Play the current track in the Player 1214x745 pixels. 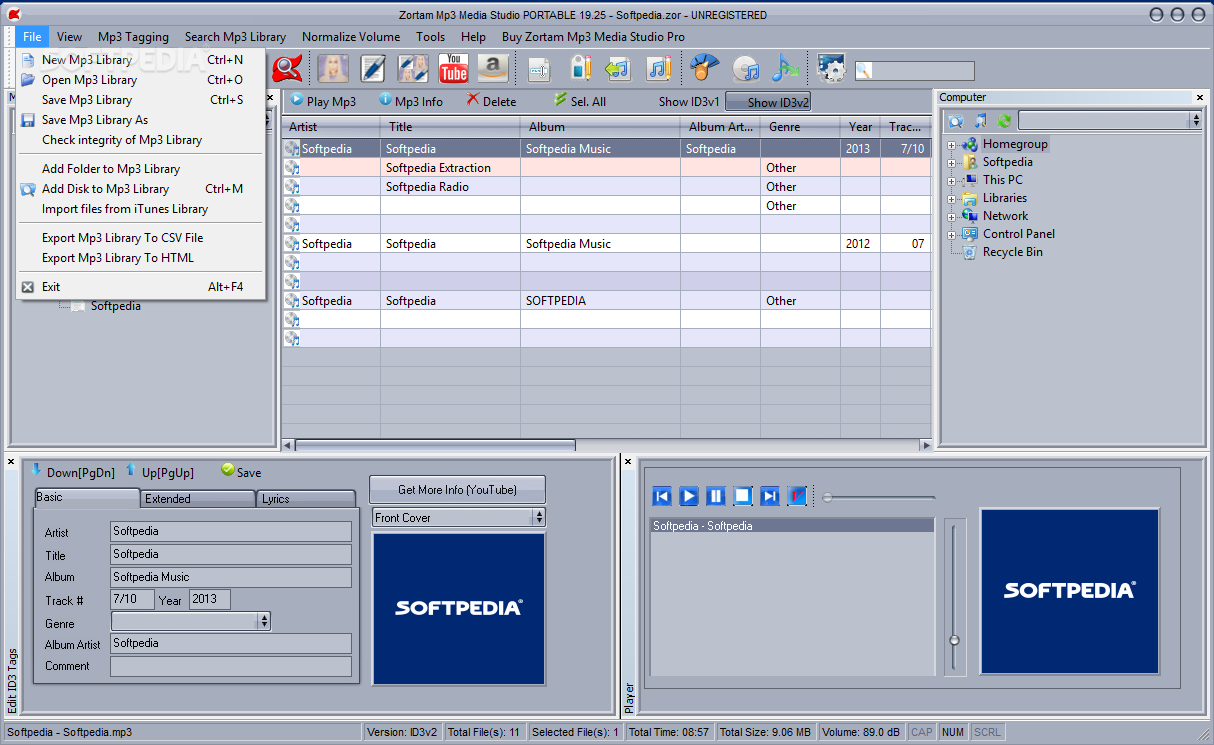(x=689, y=496)
